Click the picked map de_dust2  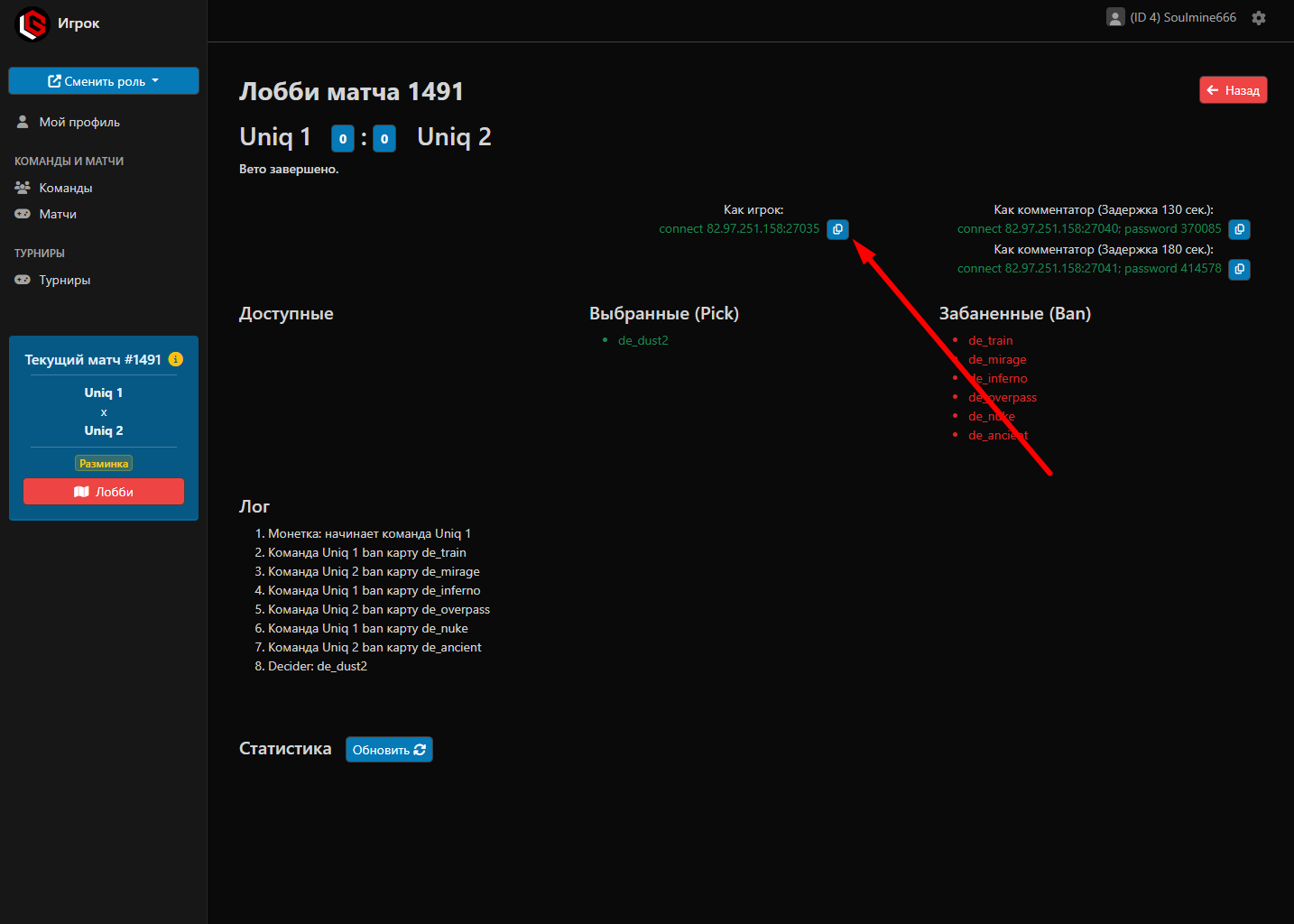(x=642, y=340)
